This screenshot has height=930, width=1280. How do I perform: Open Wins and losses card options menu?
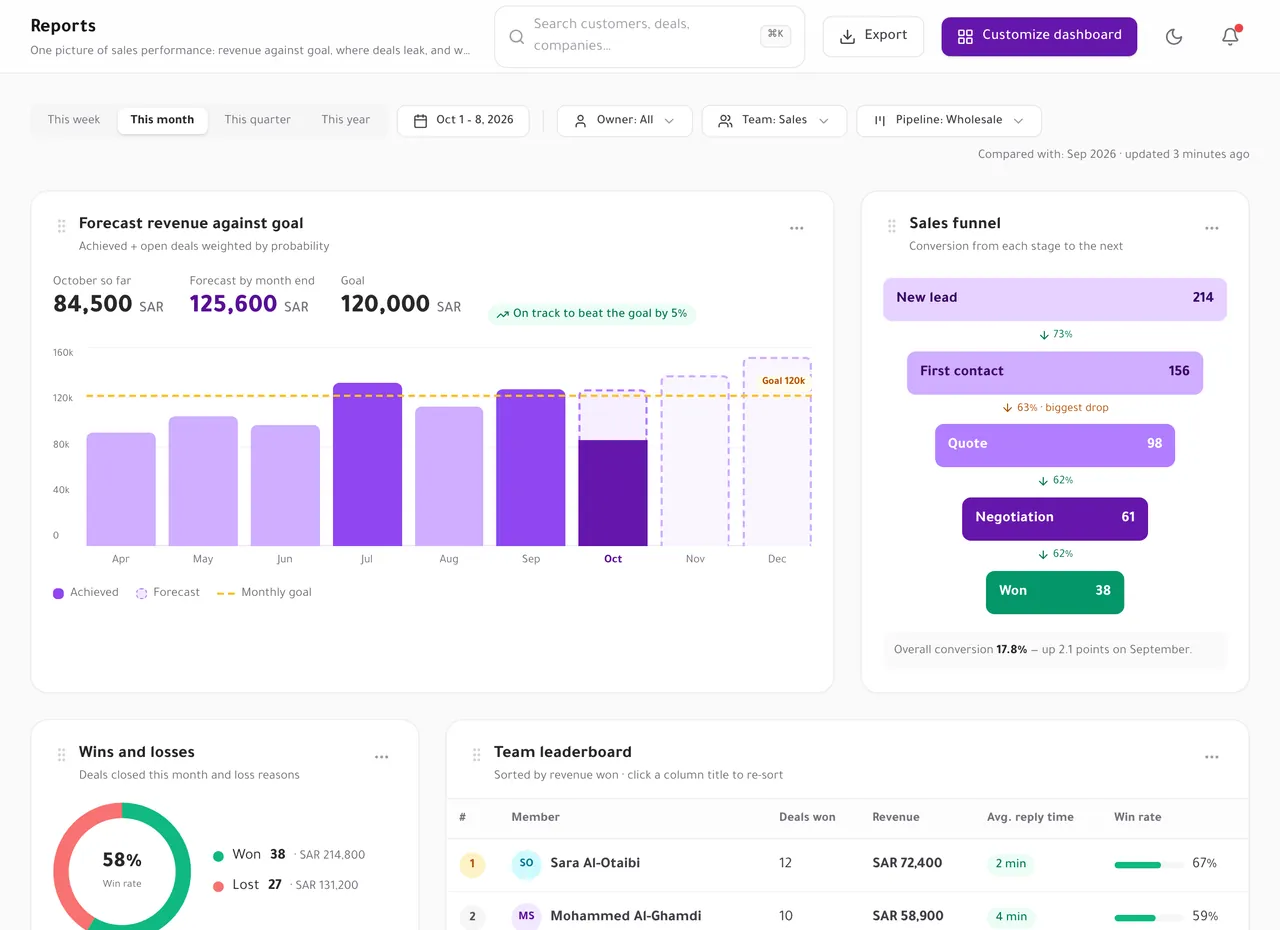pyautogui.click(x=381, y=757)
